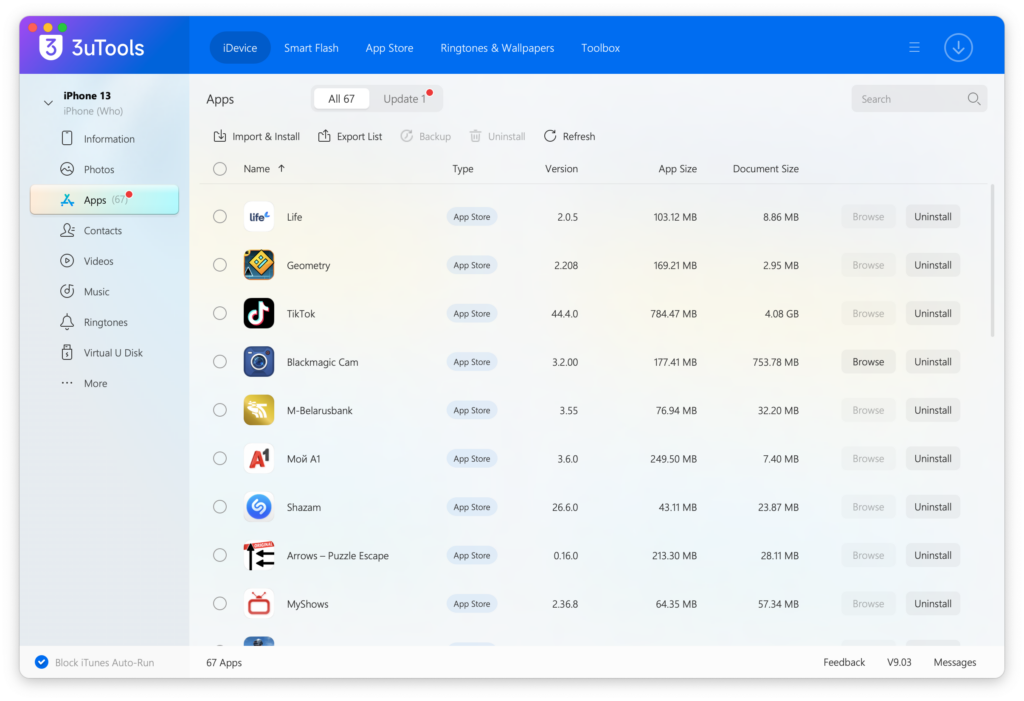Click the Shazam app icon

pos(259,507)
